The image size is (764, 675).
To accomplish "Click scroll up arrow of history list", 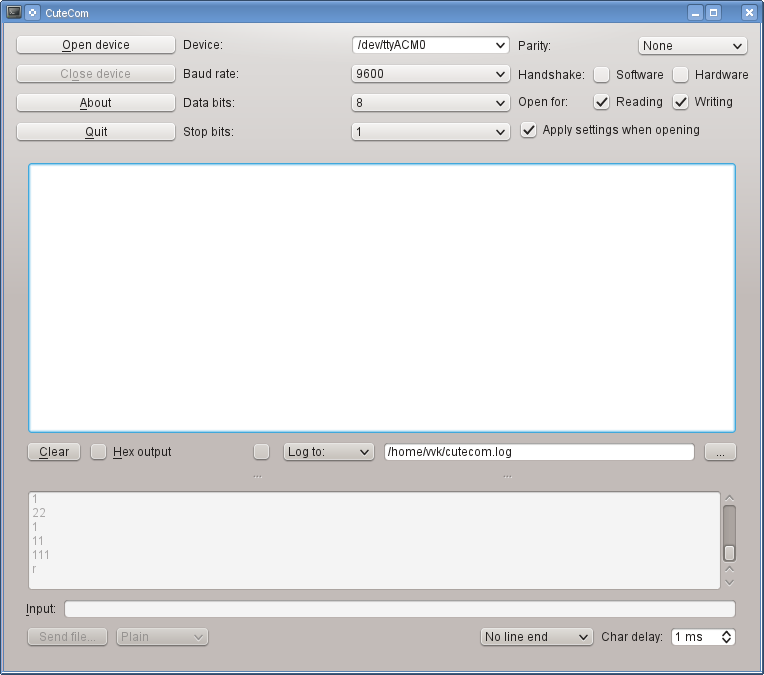I will coord(729,498).
